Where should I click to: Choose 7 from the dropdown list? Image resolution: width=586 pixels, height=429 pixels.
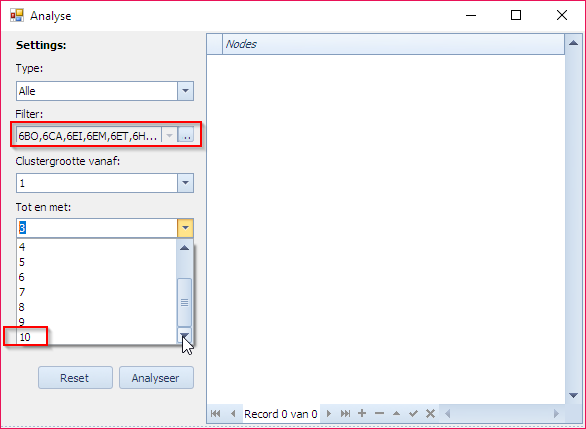[96, 292]
